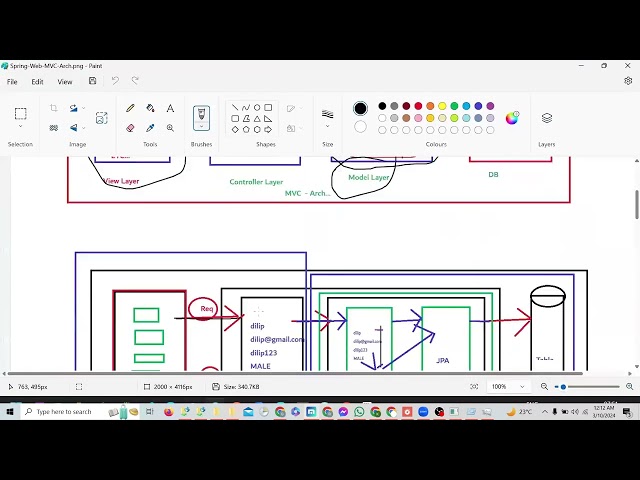Open Edit colours colour wheel

point(512,118)
